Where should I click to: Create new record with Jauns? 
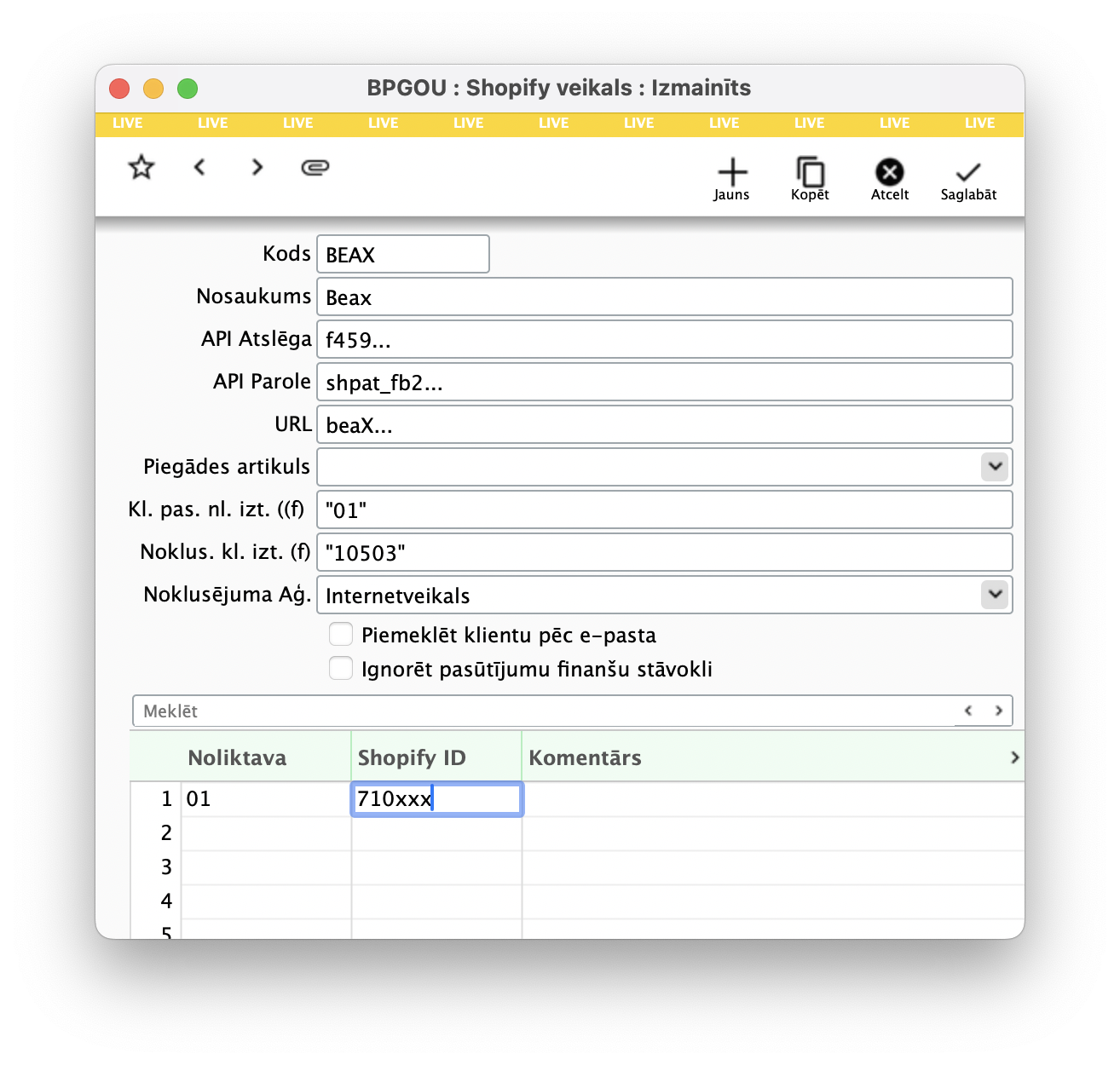pyautogui.click(x=731, y=180)
